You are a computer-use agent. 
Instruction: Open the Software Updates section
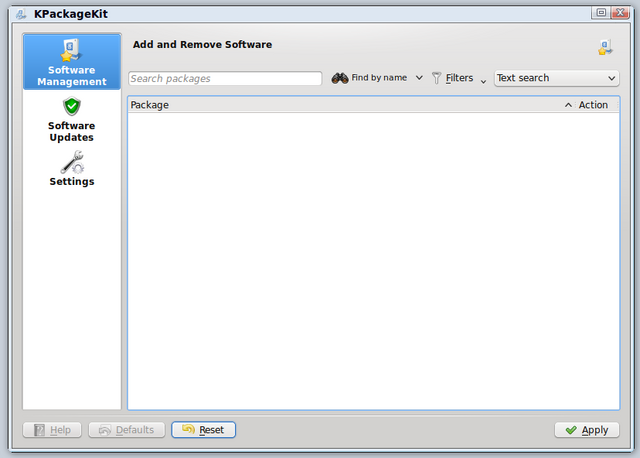pos(72,119)
